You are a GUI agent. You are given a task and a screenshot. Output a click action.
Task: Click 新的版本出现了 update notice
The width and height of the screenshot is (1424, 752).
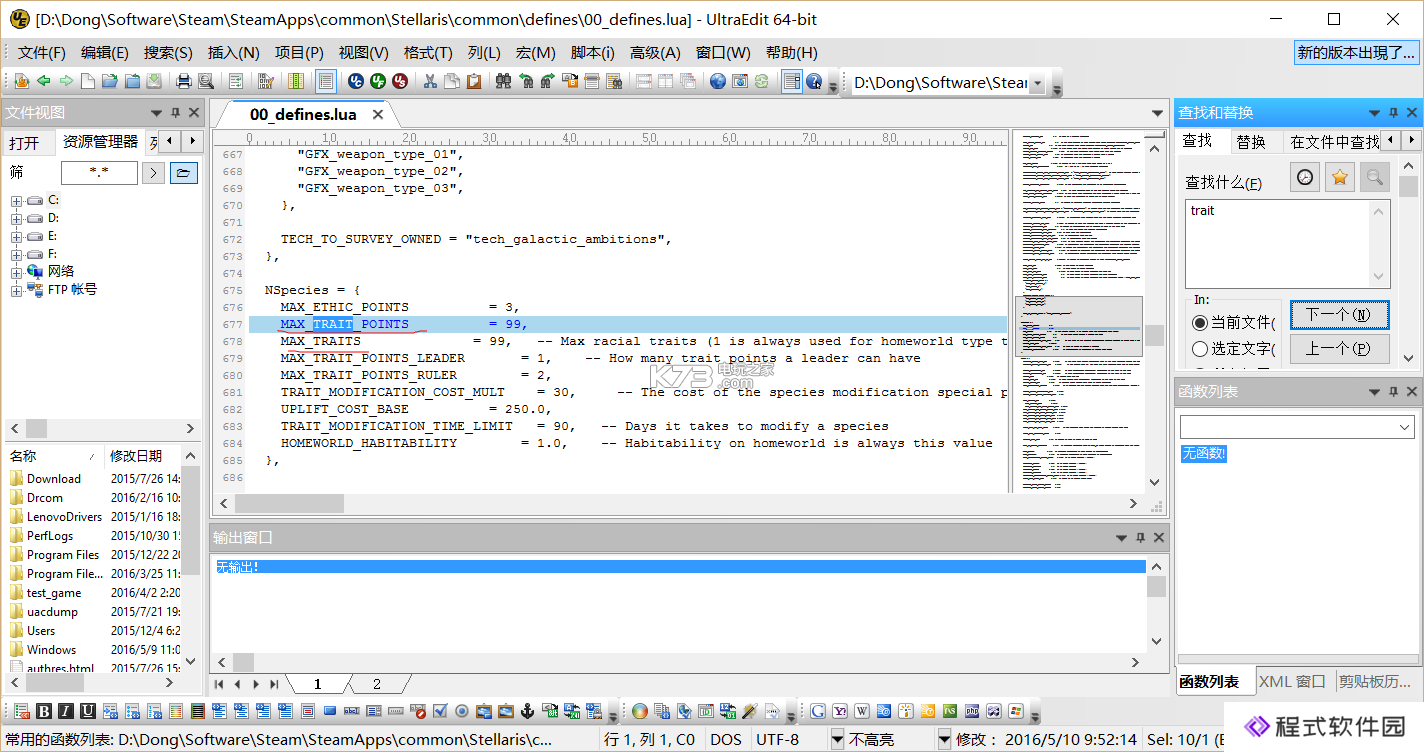coord(1356,53)
